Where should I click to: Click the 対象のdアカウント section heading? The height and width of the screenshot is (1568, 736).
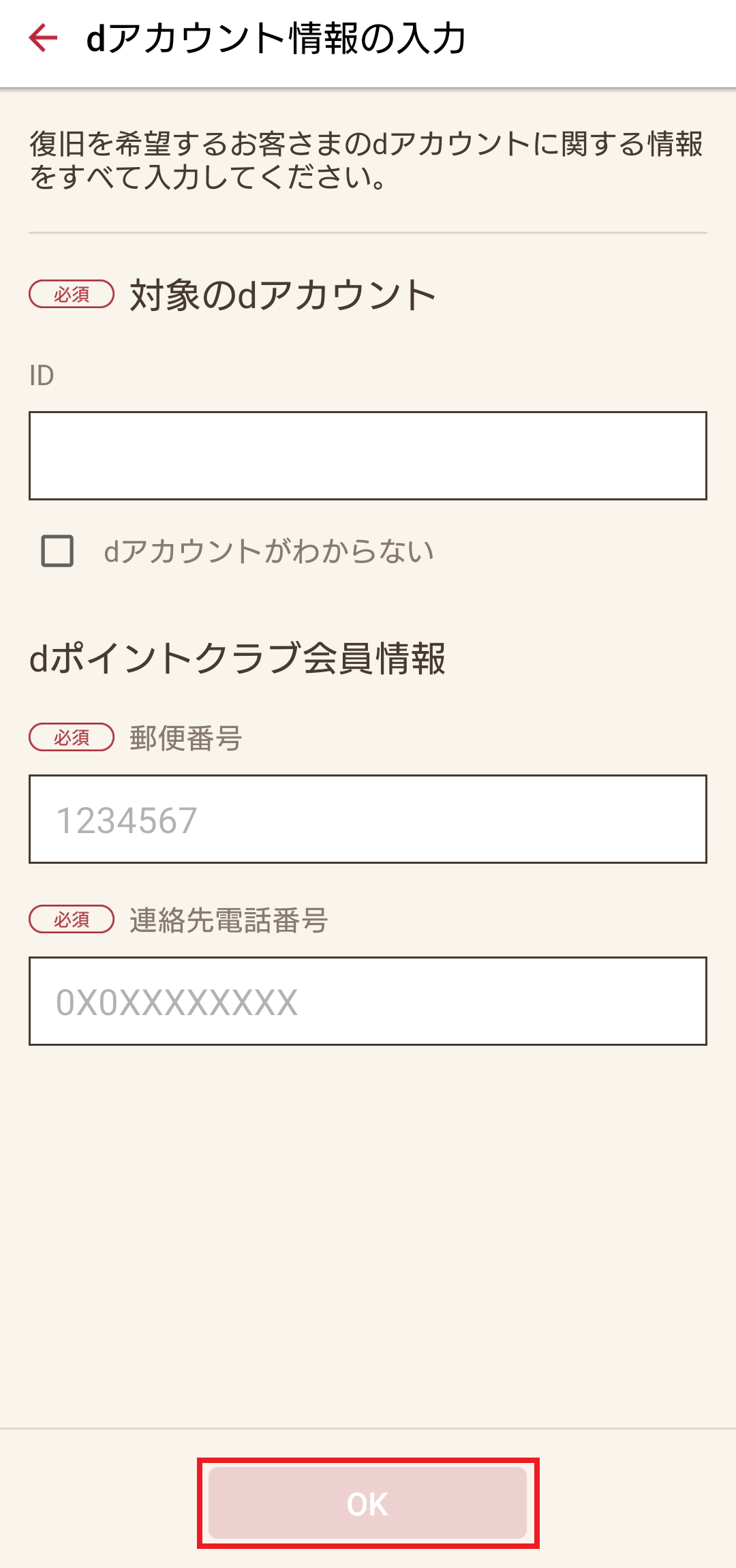pos(283,295)
